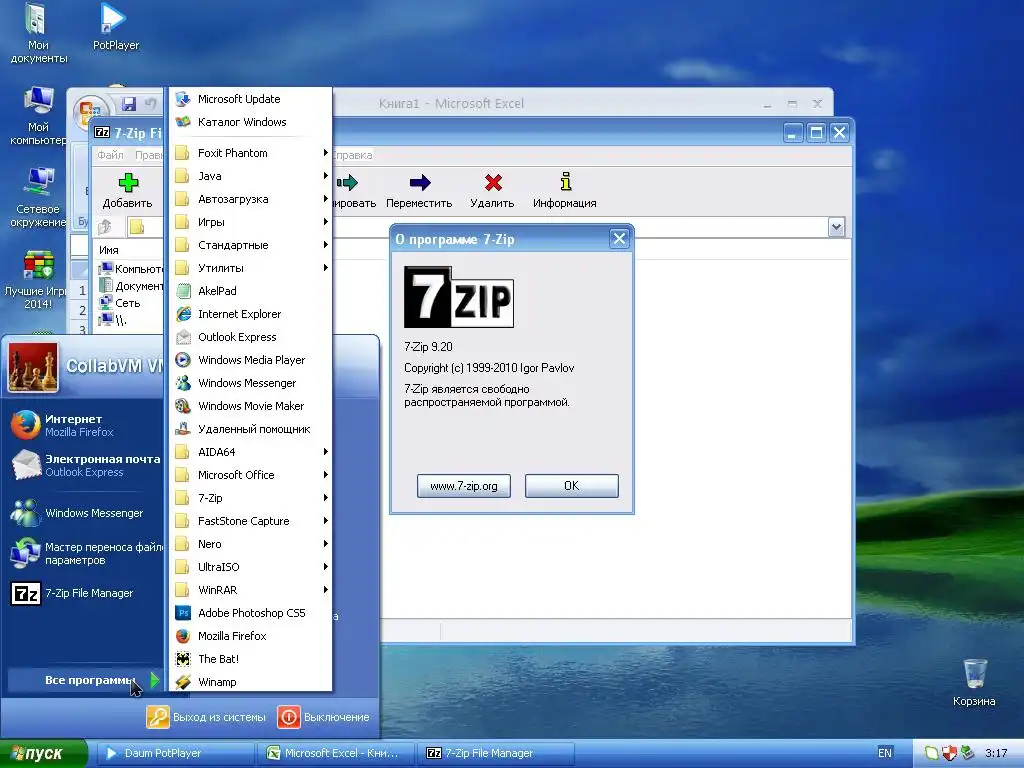The image size is (1024, 768).
Task: Open Microsoft Update from the programs menu
Action: [x=251, y=99]
